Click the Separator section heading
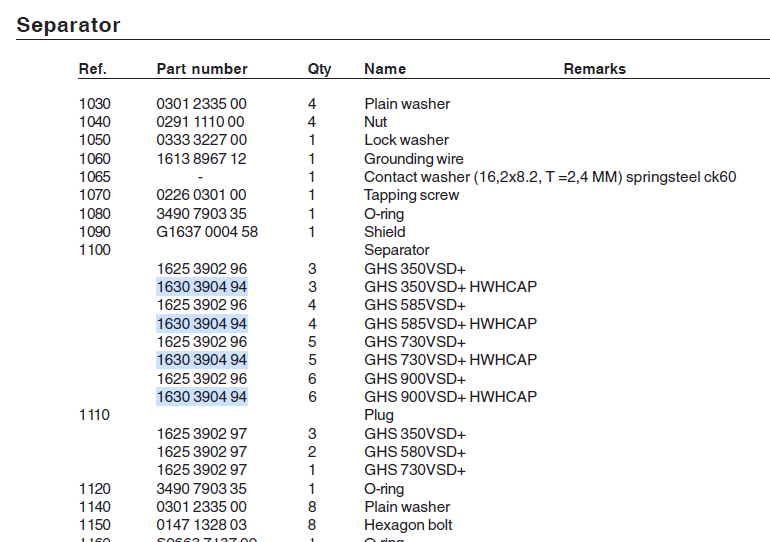The width and height of the screenshot is (770, 542). (x=69, y=25)
